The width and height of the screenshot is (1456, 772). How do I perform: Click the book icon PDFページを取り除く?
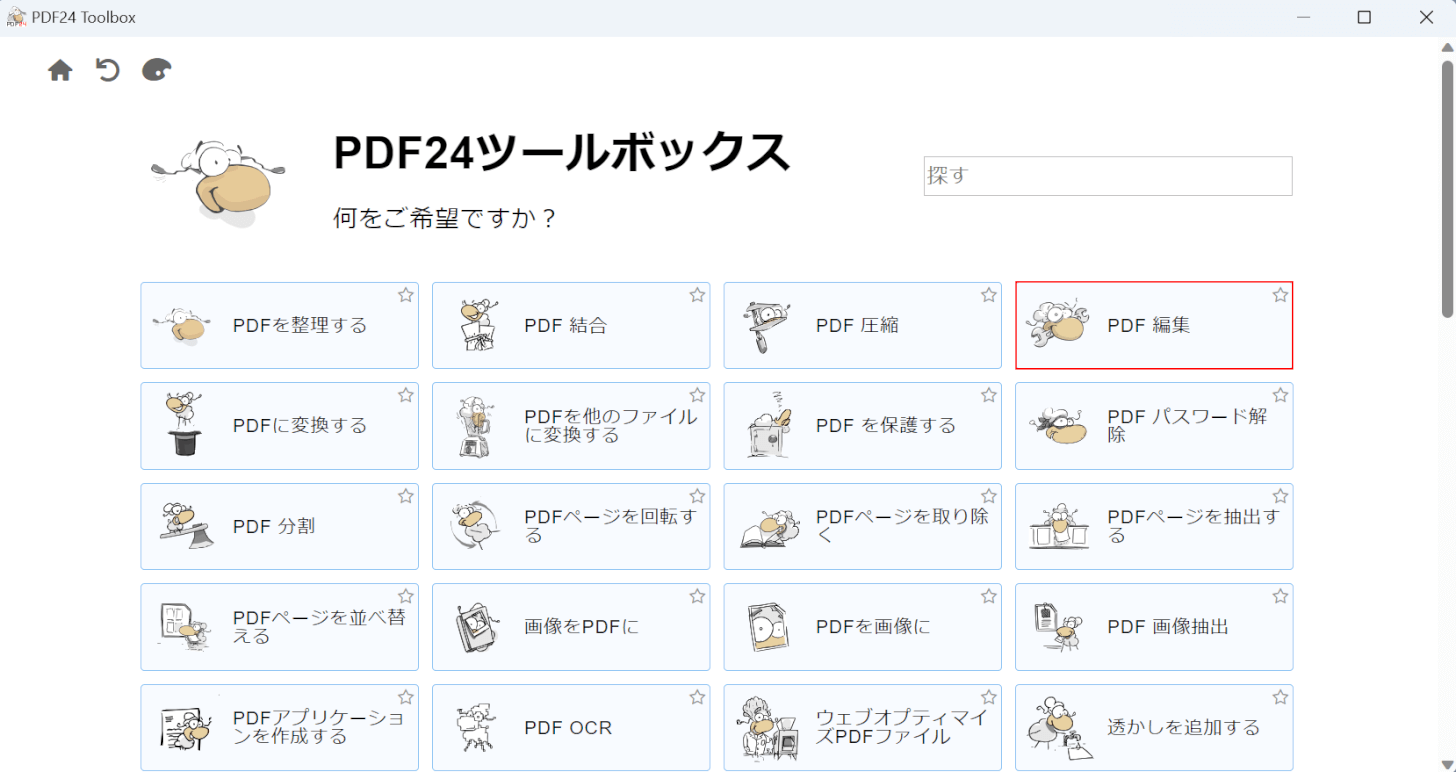pyautogui.click(x=769, y=530)
